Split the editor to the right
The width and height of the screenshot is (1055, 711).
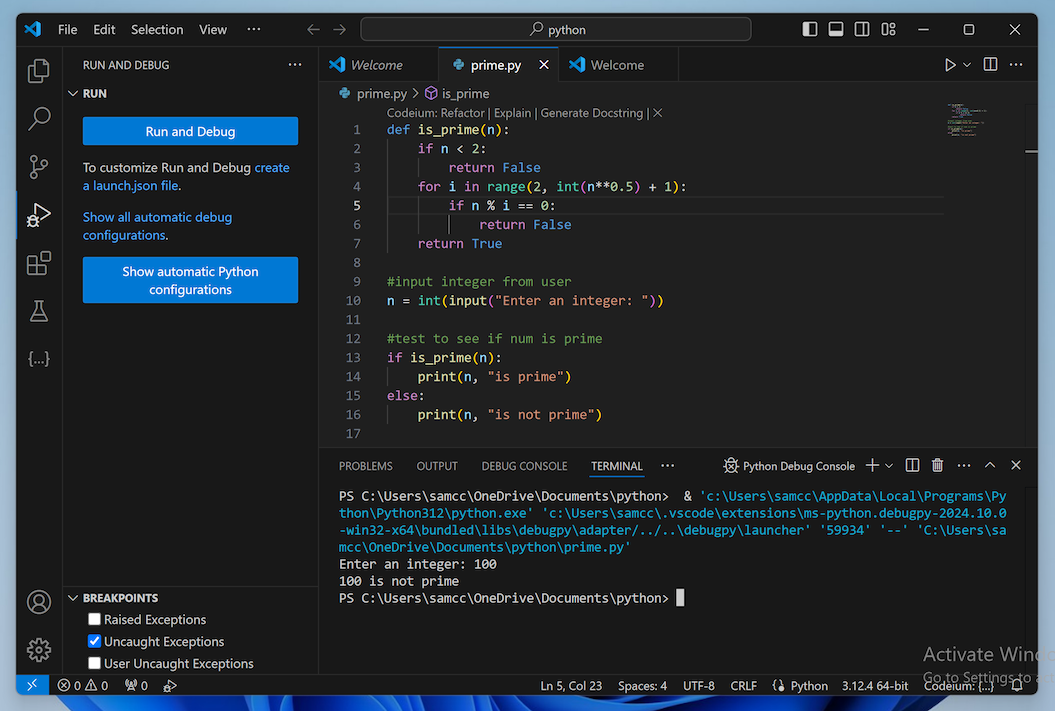click(990, 65)
